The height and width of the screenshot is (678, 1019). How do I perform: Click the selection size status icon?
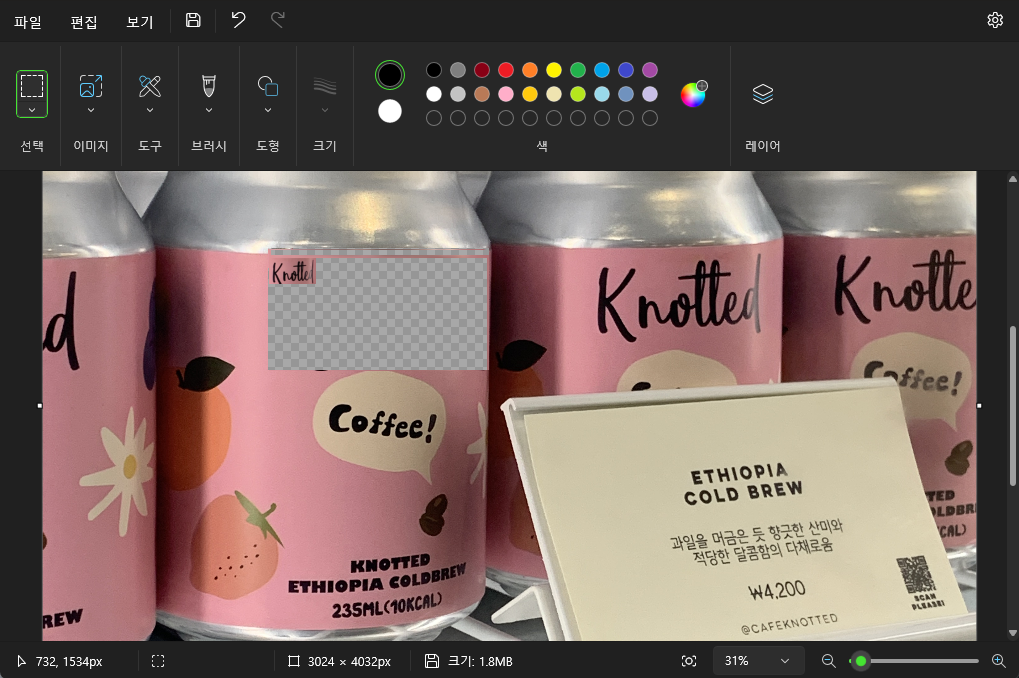point(158,661)
